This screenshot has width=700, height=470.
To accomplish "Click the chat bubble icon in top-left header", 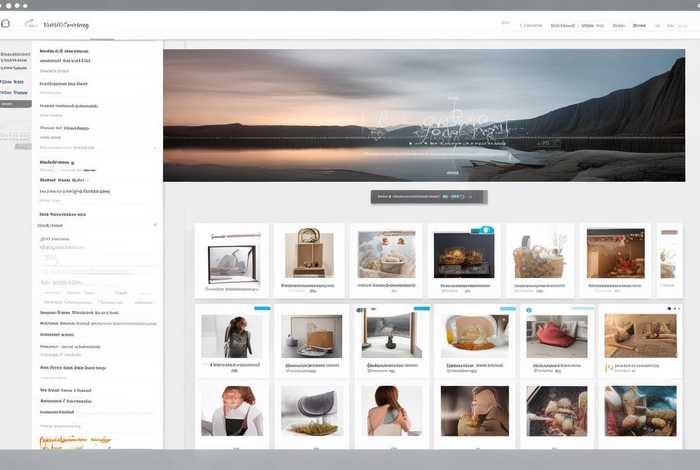I will (5, 22).
